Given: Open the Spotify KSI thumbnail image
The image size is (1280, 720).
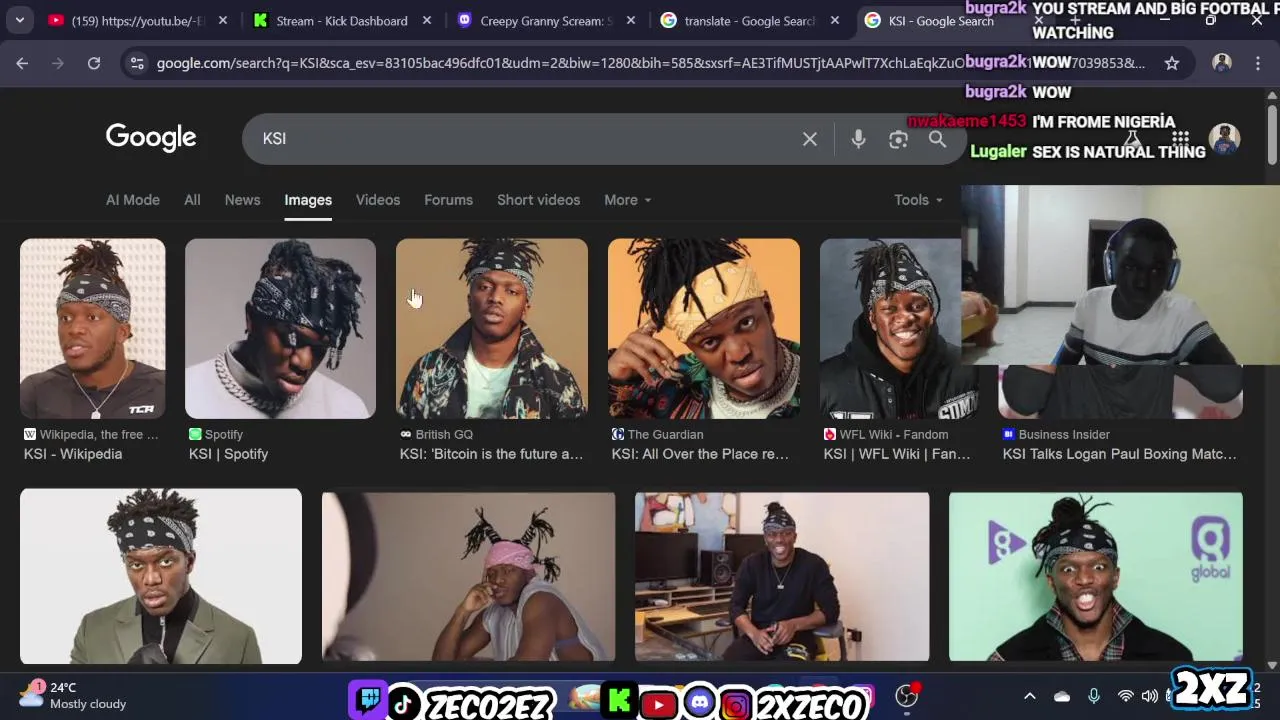Looking at the screenshot, I should pos(280,328).
